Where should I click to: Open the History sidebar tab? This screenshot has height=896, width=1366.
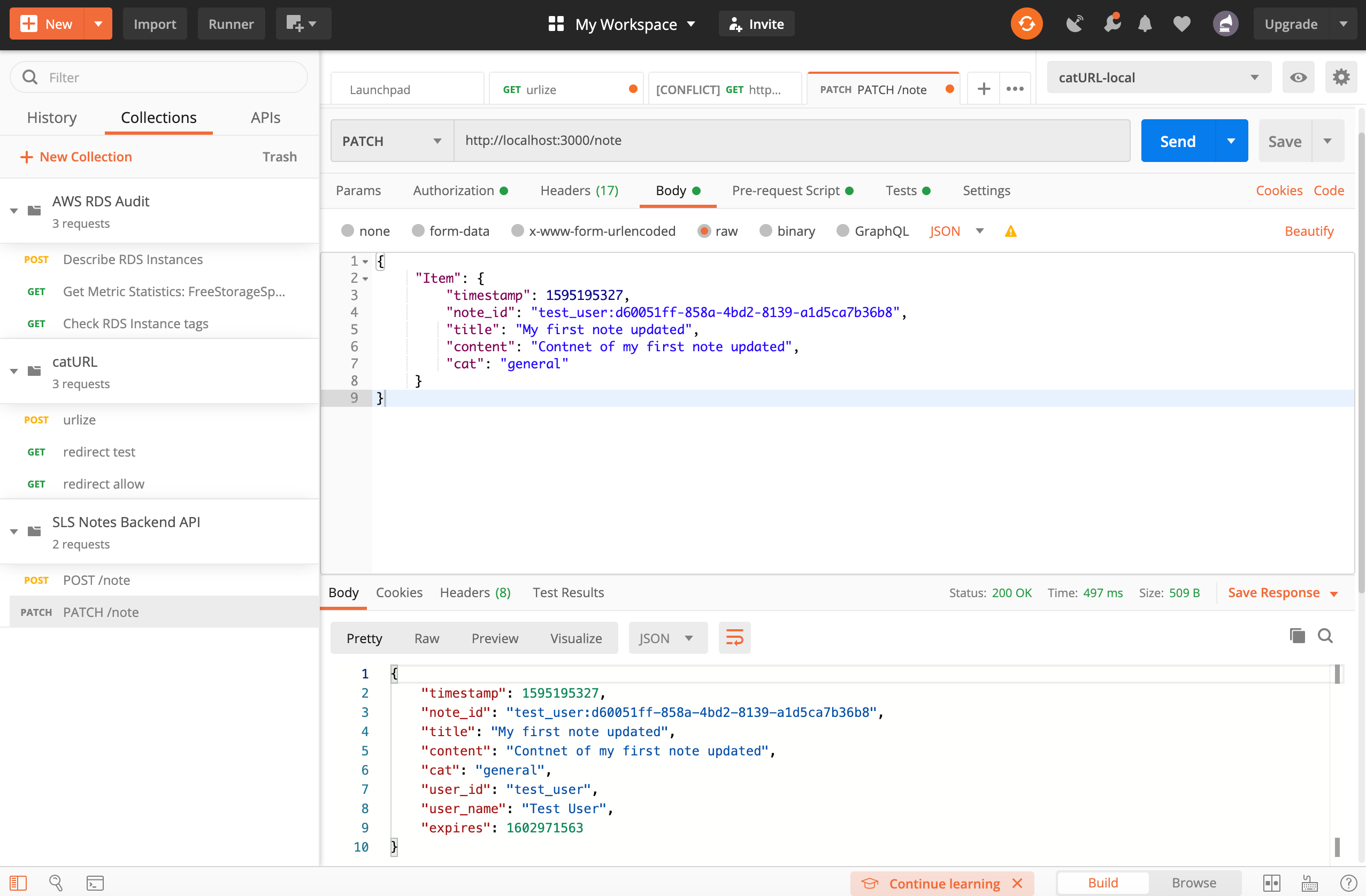(x=52, y=118)
